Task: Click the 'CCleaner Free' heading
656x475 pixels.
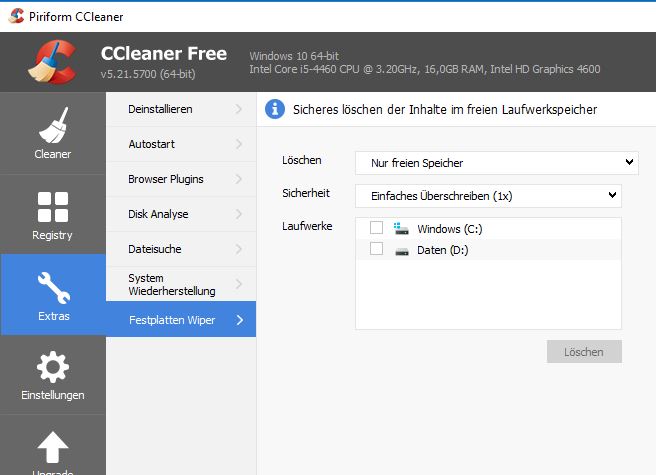Action: point(164,53)
